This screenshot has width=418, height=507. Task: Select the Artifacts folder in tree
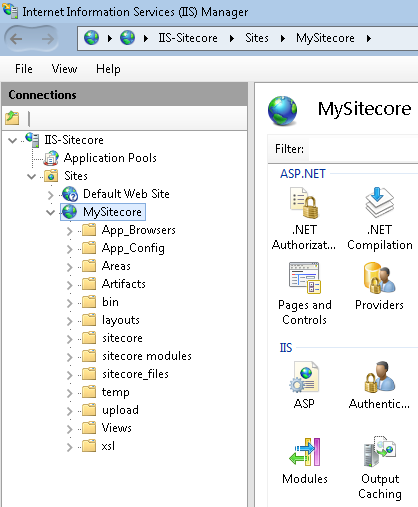(x=124, y=284)
